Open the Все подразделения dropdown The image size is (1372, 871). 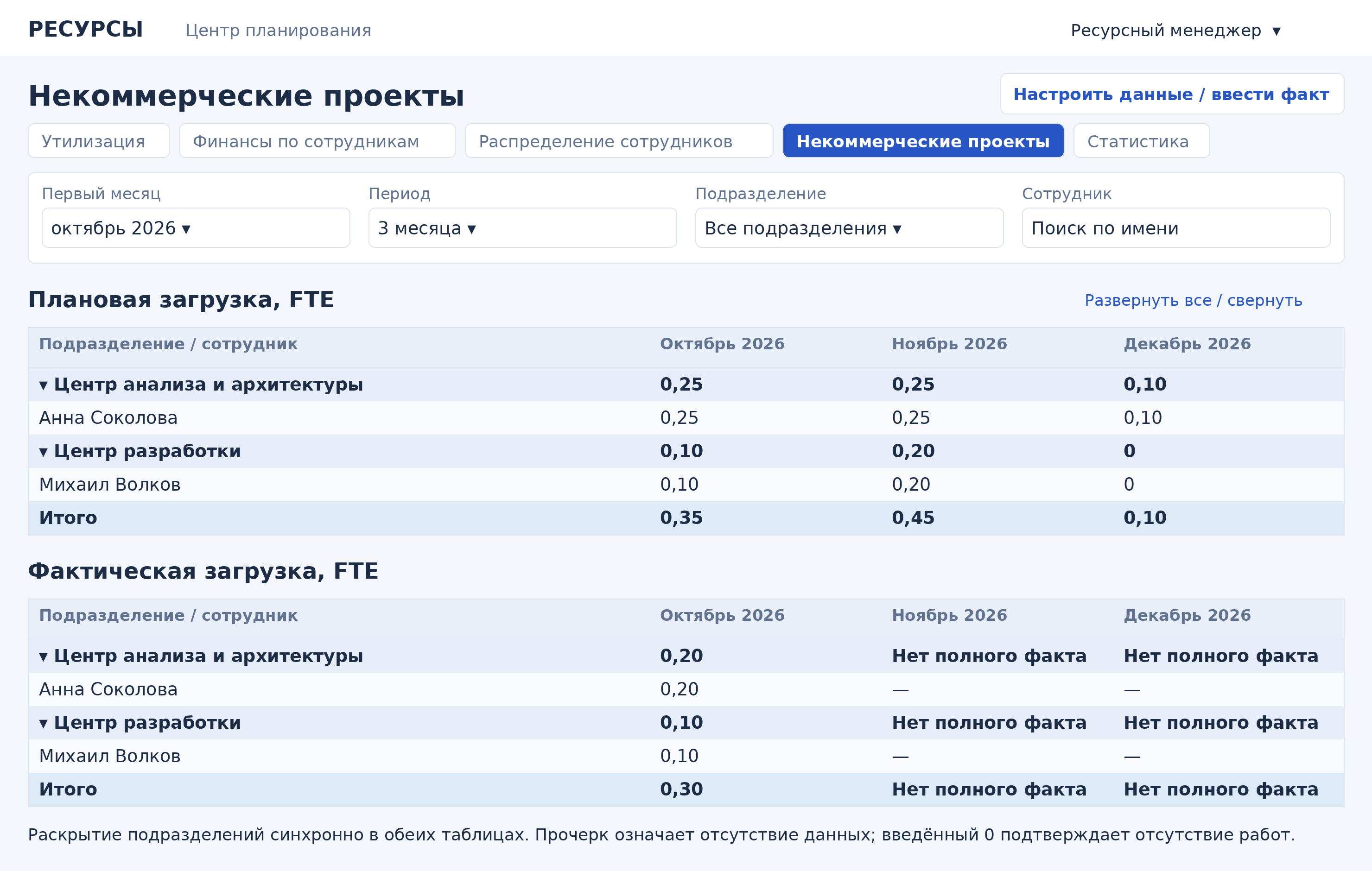point(849,228)
